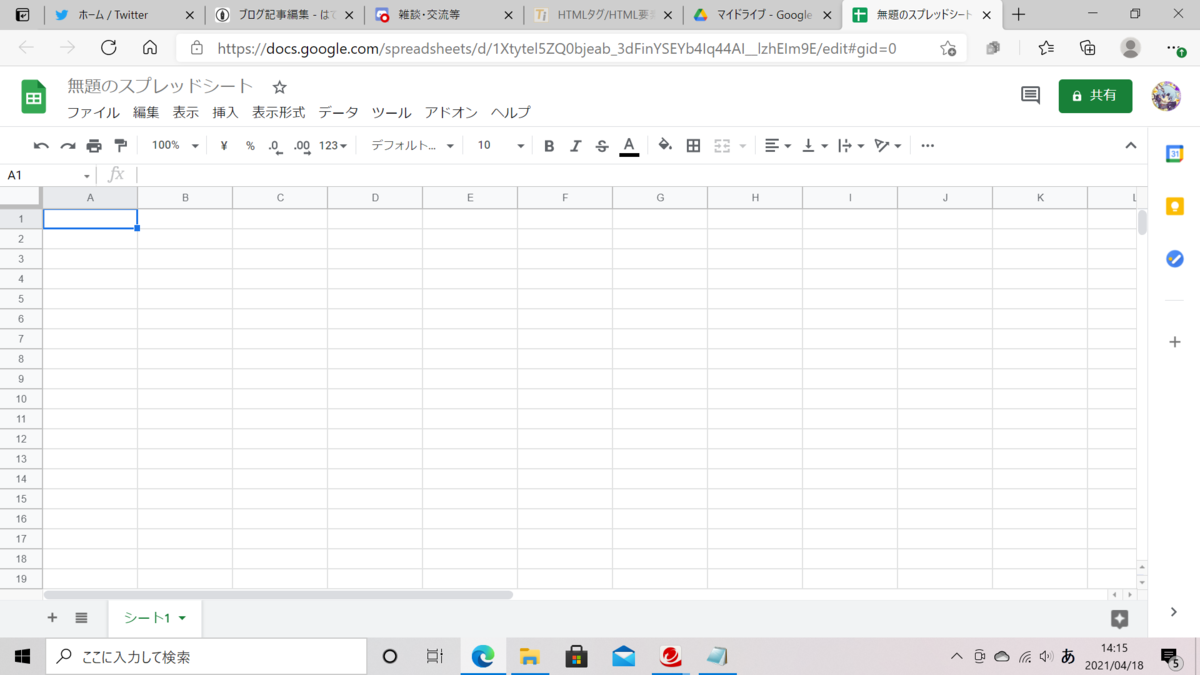Add a new sheet with the plus button

[52, 618]
